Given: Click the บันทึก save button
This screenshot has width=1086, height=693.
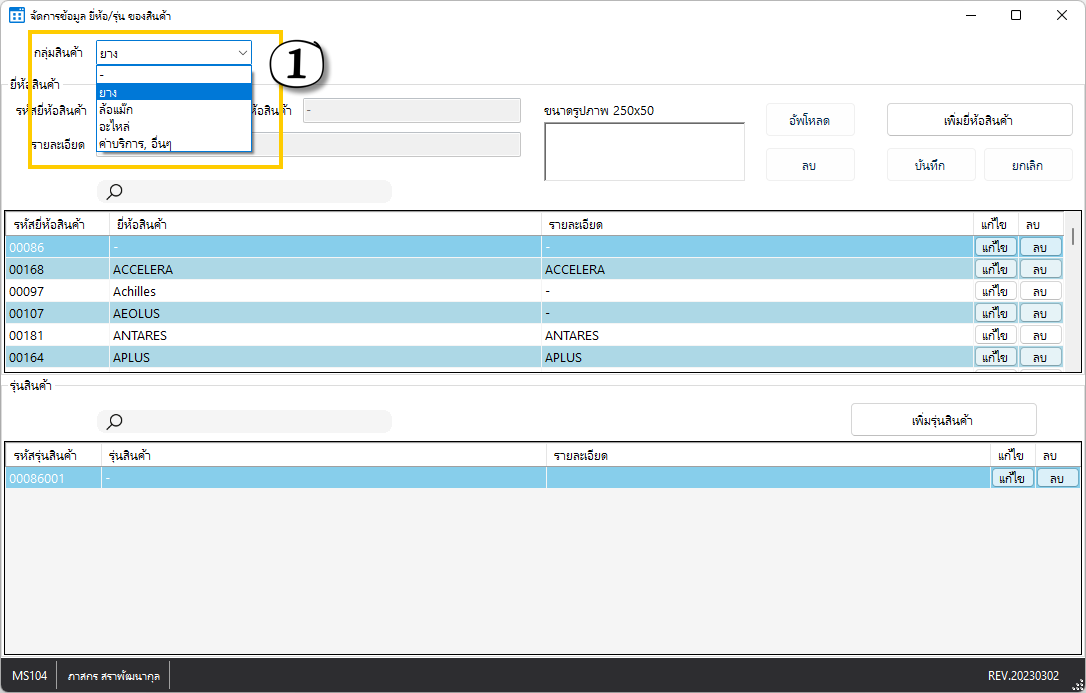Looking at the screenshot, I should pos(930,165).
